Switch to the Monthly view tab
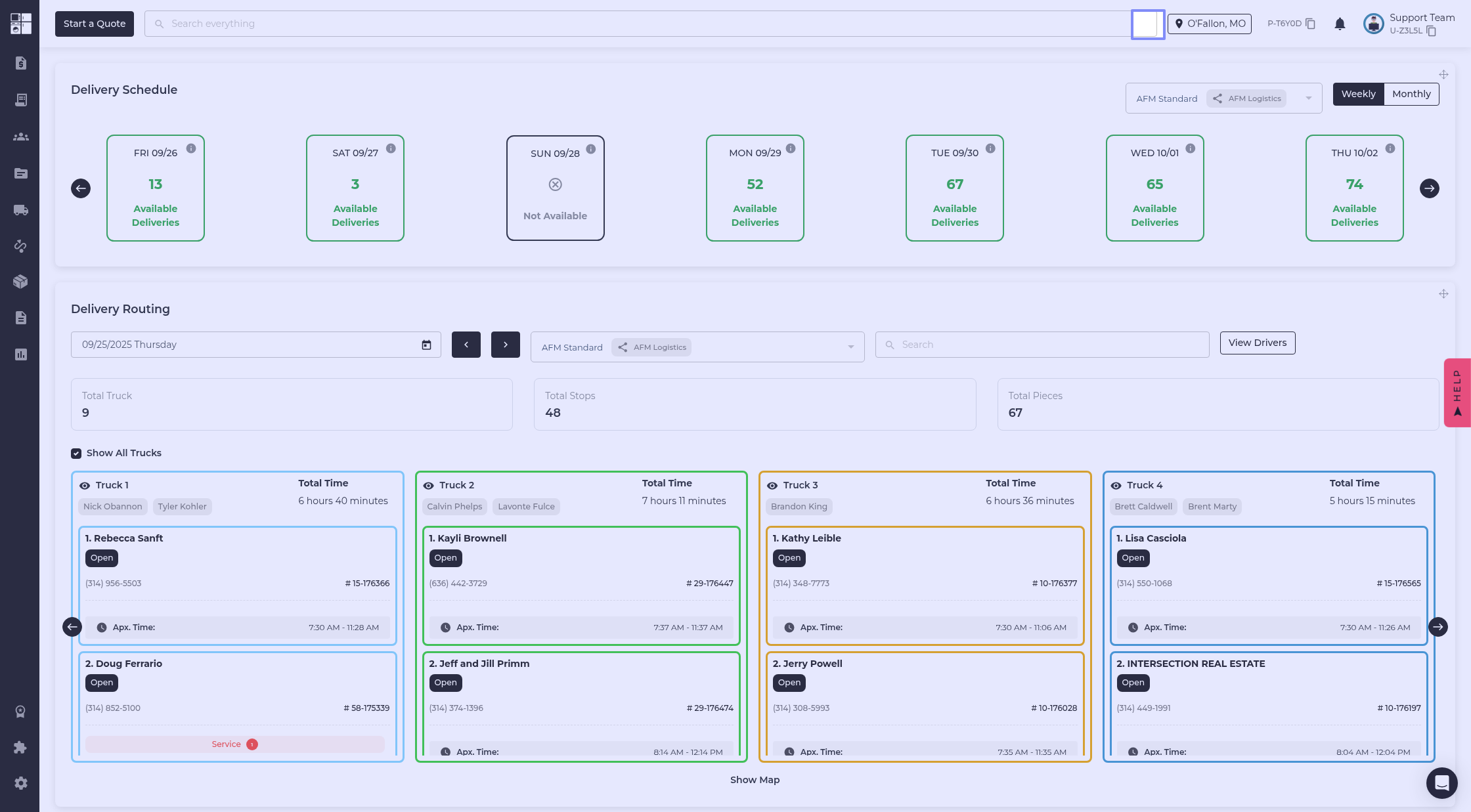The height and width of the screenshot is (812, 1471). tap(1411, 94)
